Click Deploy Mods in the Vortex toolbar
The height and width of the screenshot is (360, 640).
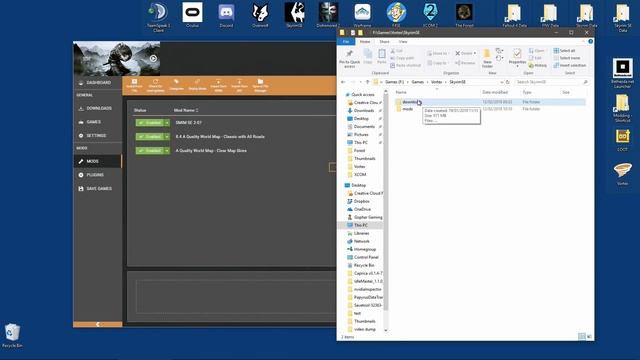tap(197, 85)
